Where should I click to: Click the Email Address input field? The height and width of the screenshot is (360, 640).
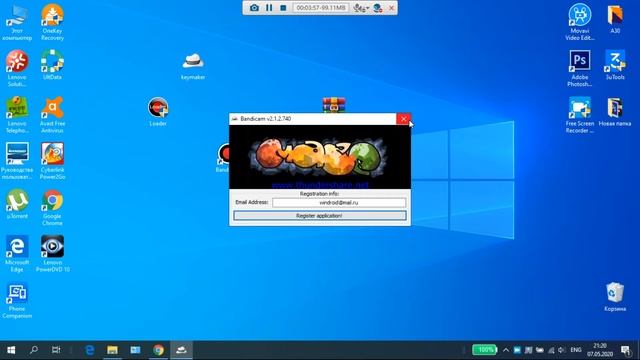click(339, 202)
